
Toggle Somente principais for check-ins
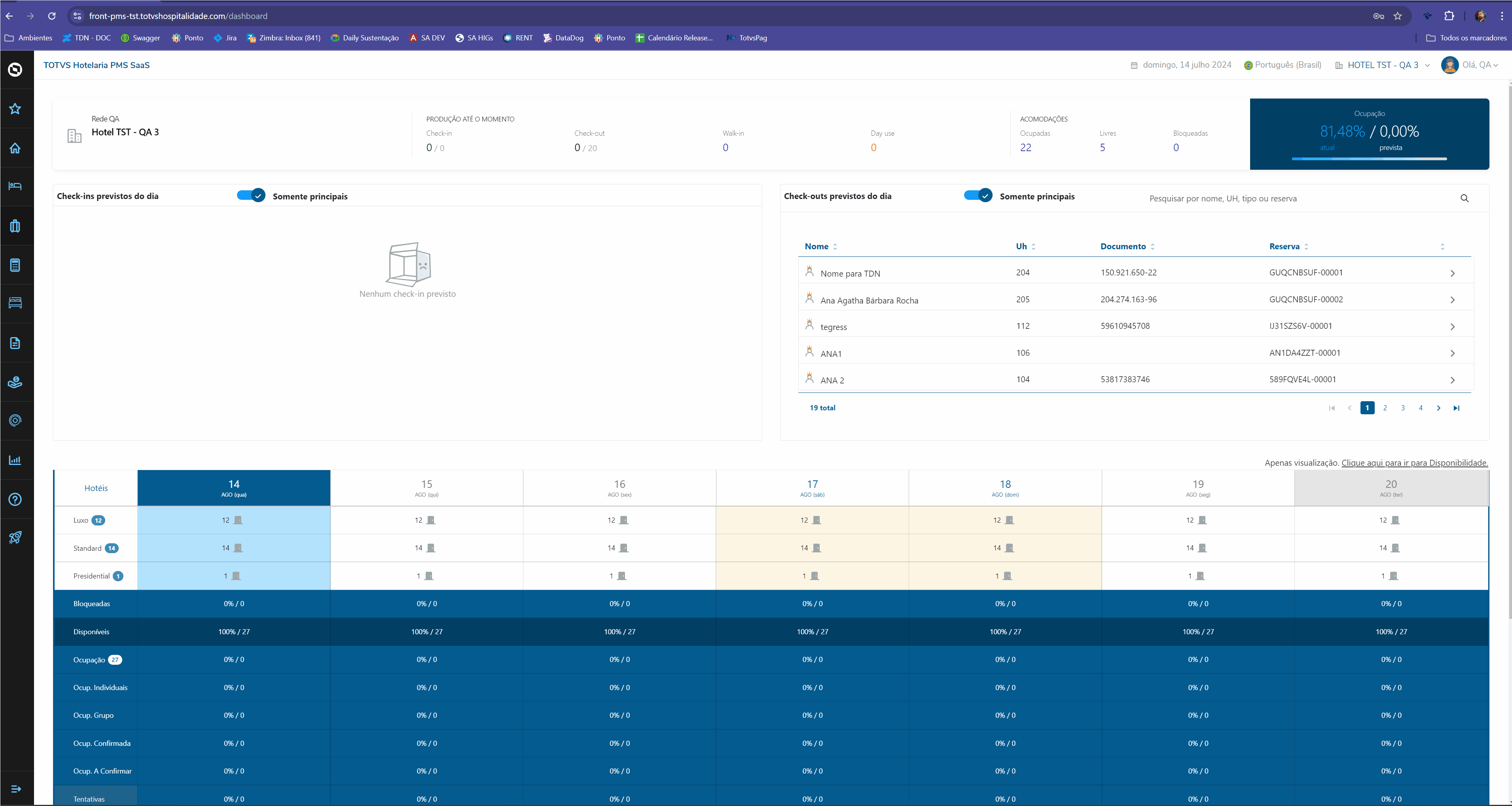pyautogui.click(x=251, y=195)
